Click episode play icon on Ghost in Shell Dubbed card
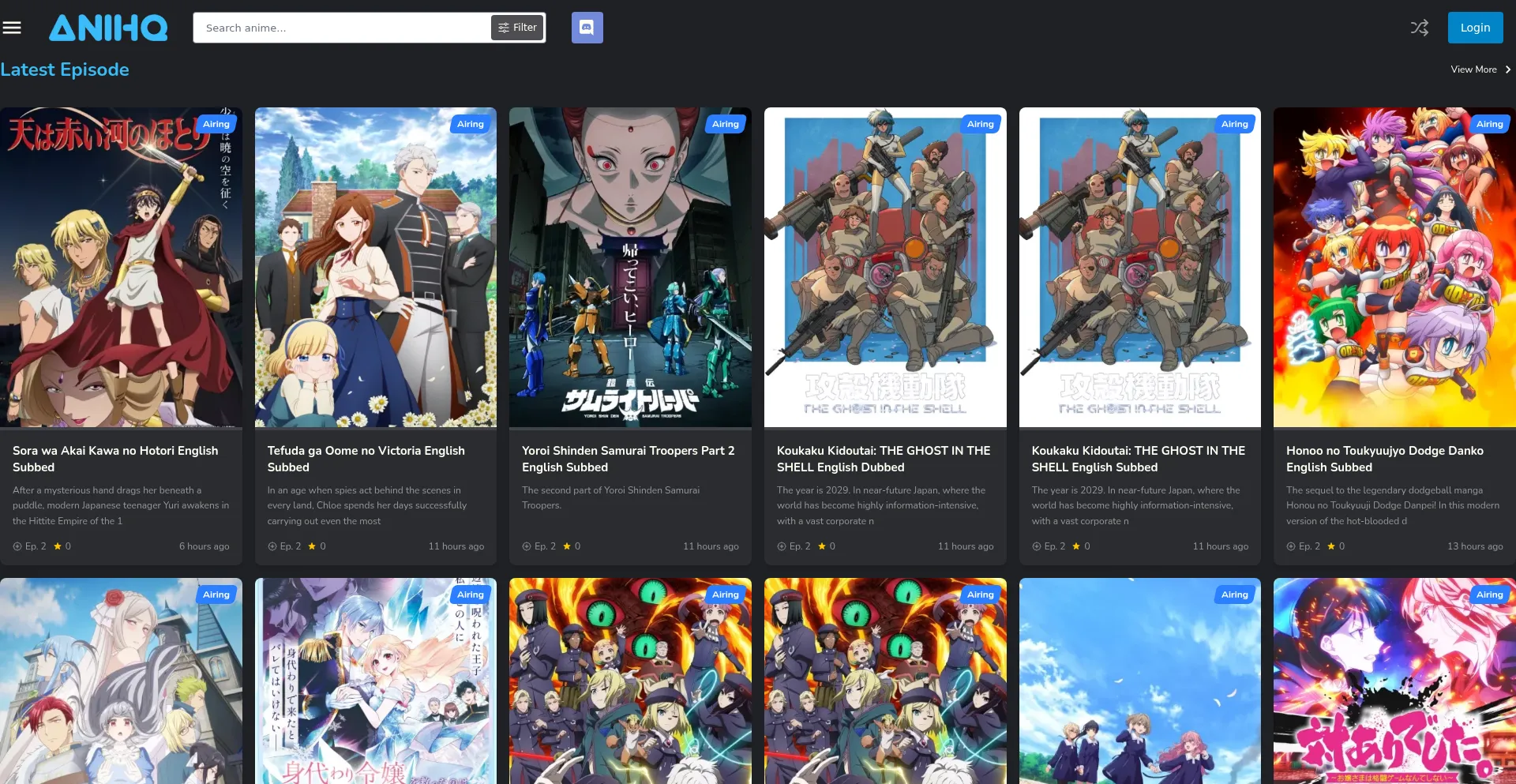 point(782,546)
